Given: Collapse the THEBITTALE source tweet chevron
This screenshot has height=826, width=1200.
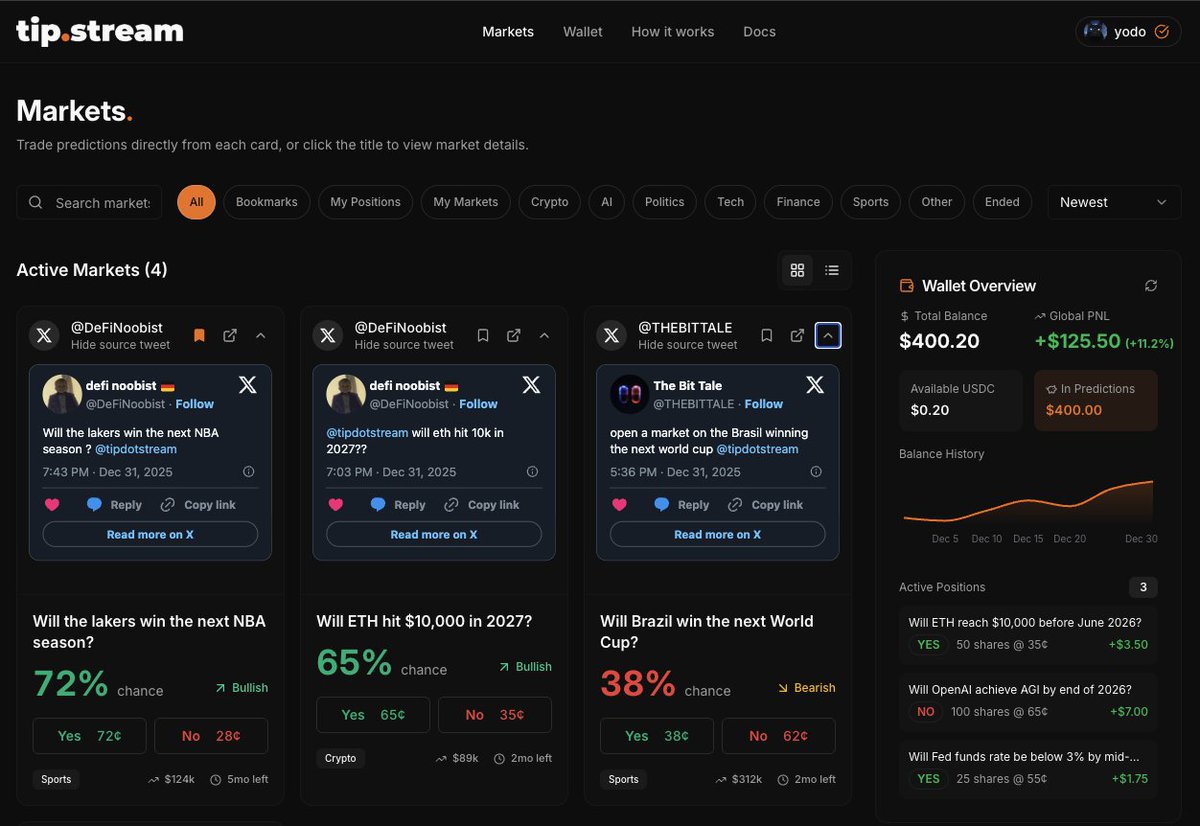Looking at the screenshot, I should 828,335.
